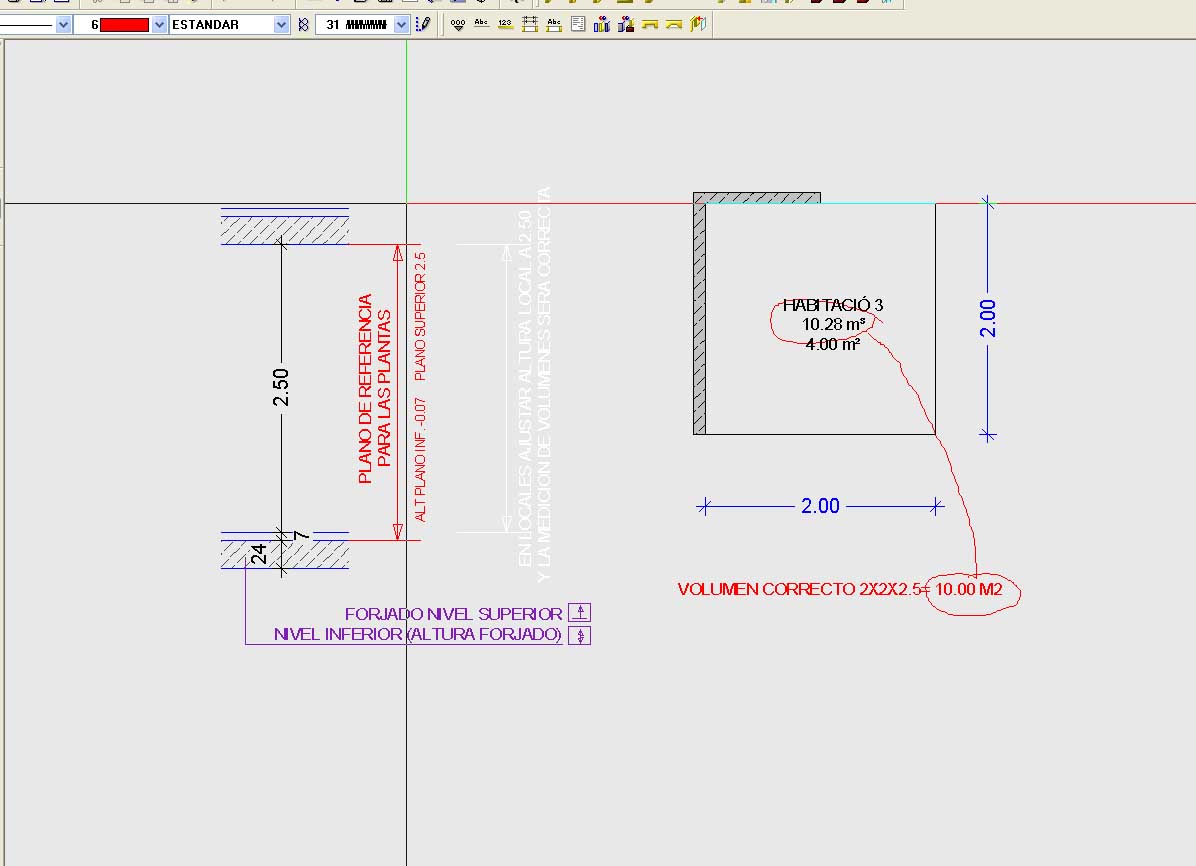1196x866 pixels.
Task: Click the PLANO SUPERIOR 2.5 label
Action: pos(420,316)
